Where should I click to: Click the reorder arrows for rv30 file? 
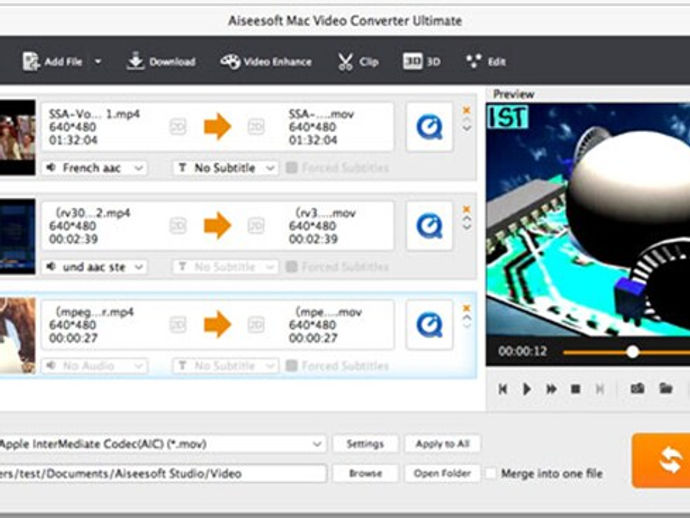coord(466,223)
